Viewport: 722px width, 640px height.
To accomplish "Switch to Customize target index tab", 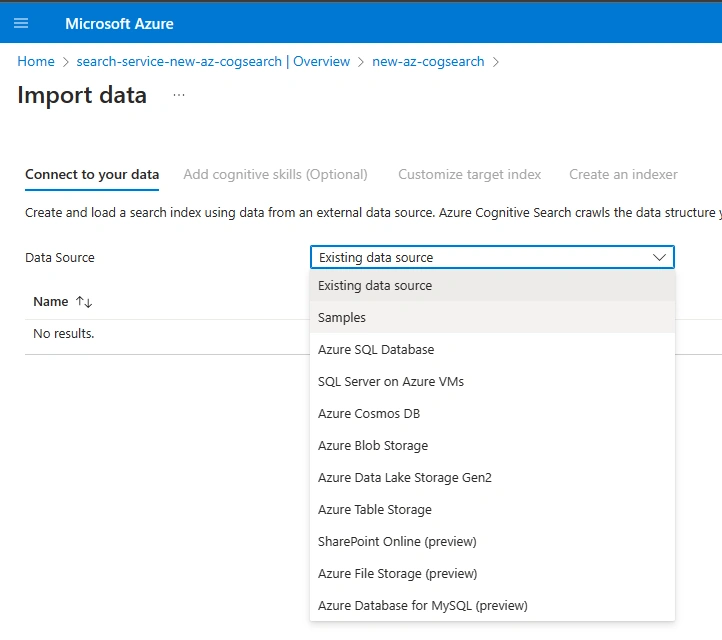I will click(469, 175).
